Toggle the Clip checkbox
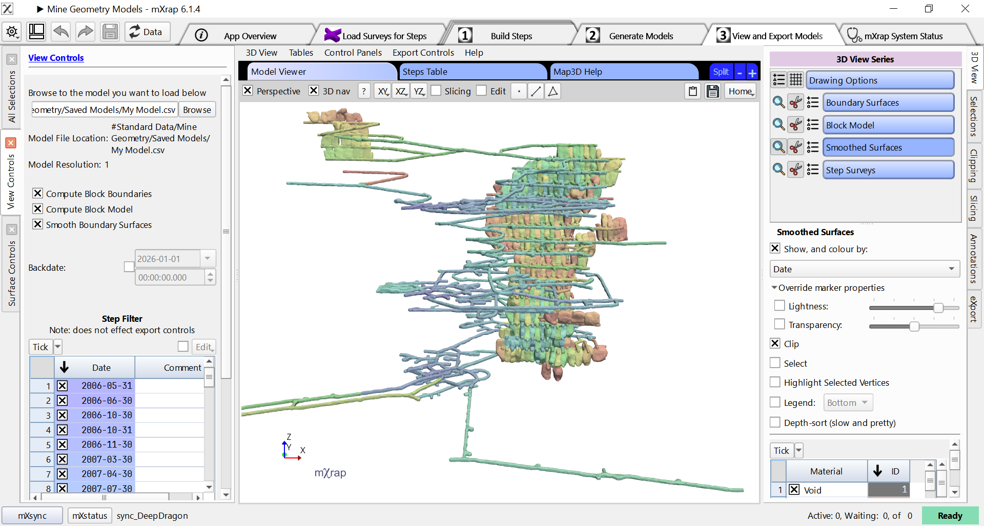984x526 pixels. coord(775,343)
